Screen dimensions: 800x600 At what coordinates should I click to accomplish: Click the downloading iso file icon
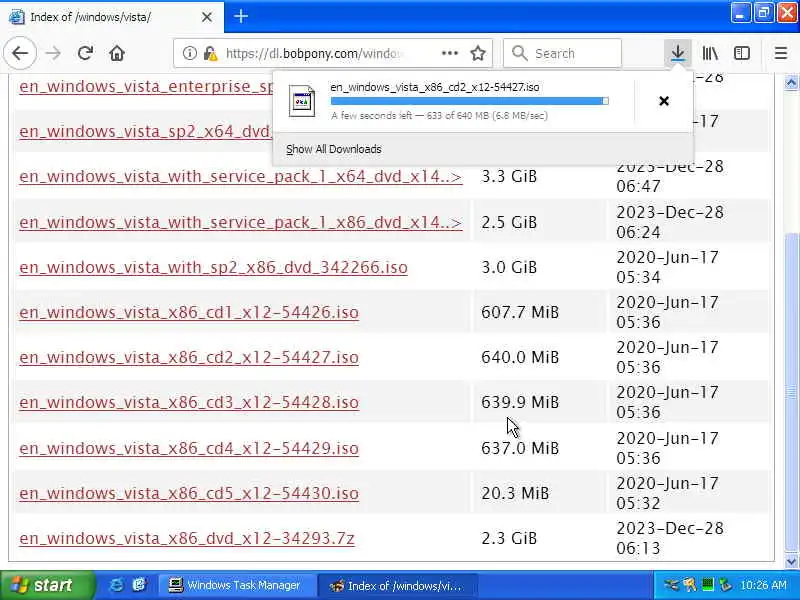point(302,101)
